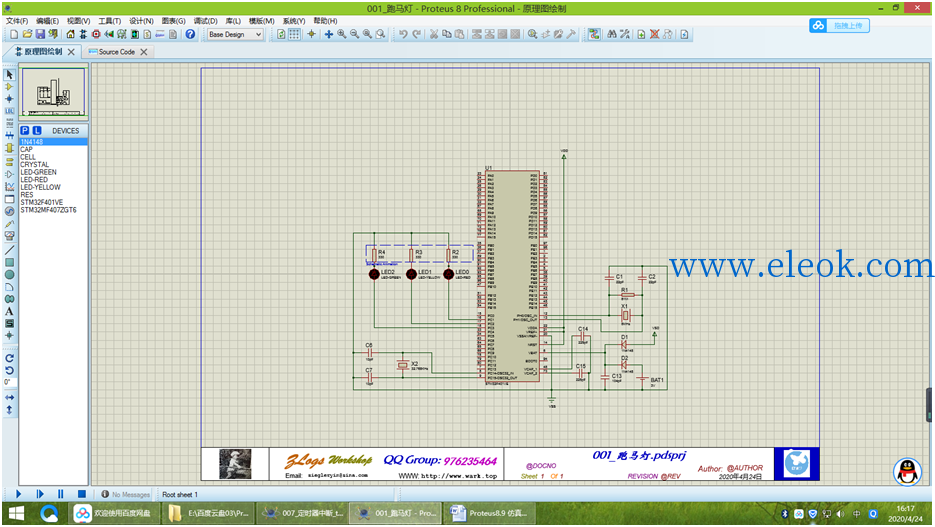This screenshot has height=527, width=935.
Task: Save the current project
Action: [40, 34]
